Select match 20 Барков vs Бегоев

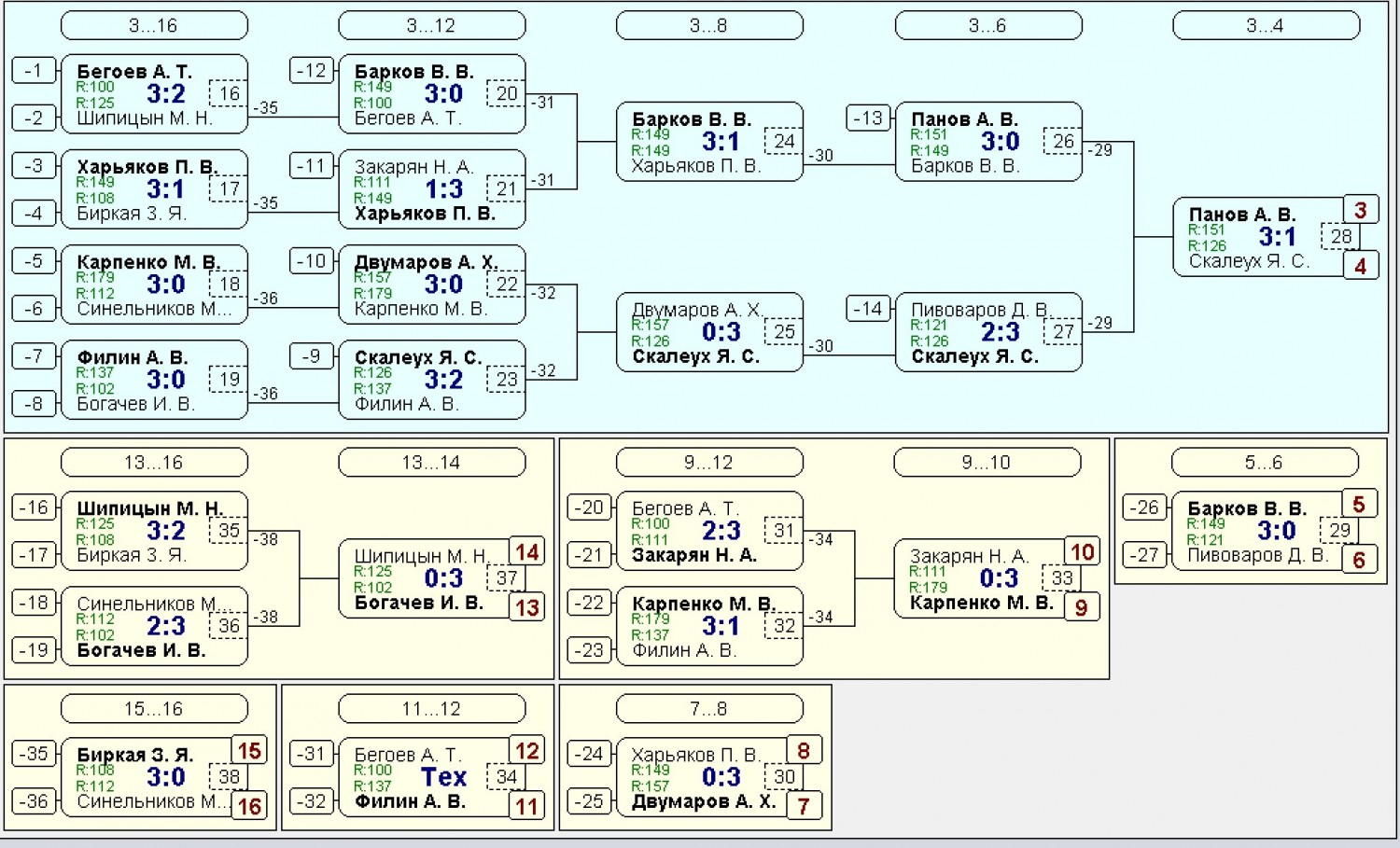click(432, 94)
